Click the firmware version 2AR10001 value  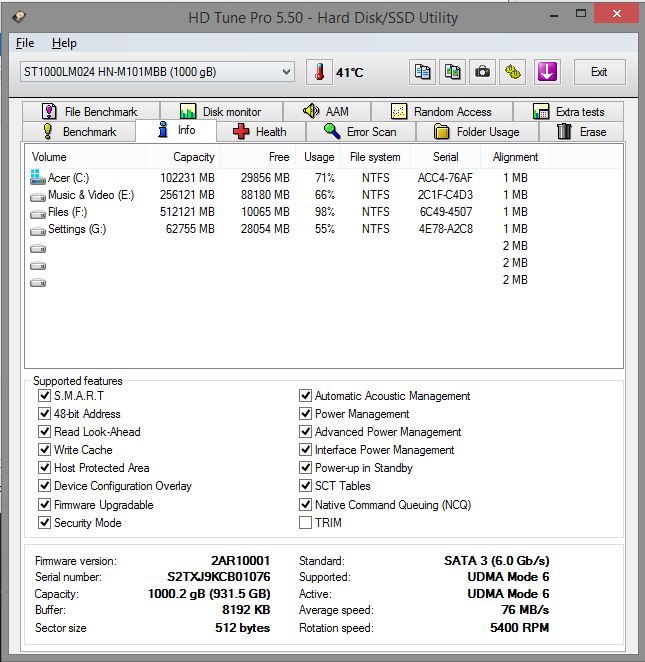click(241, 561)
